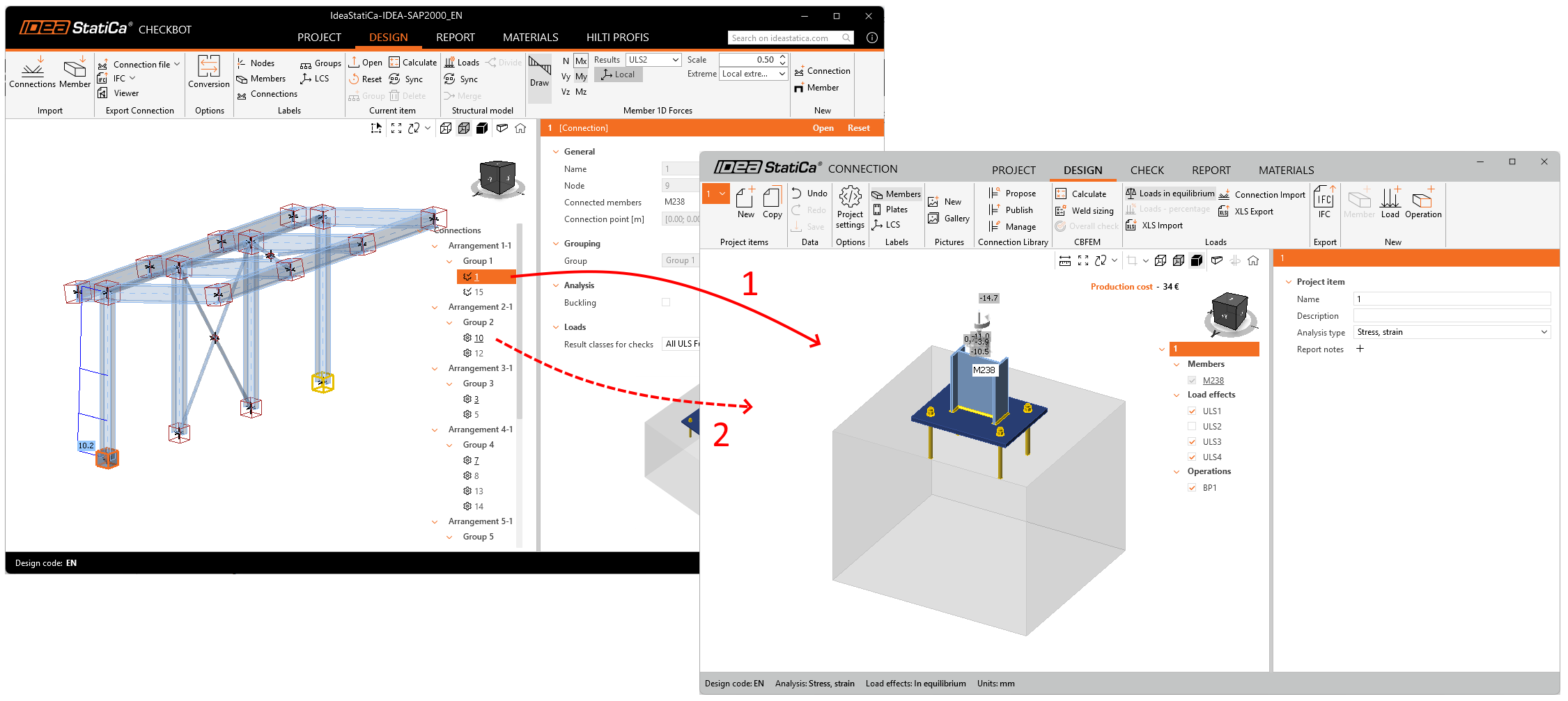Click XLS Import in Loads group
Screen dimensions: 1568x701
pyautogui.click(x=1154, y=226)
